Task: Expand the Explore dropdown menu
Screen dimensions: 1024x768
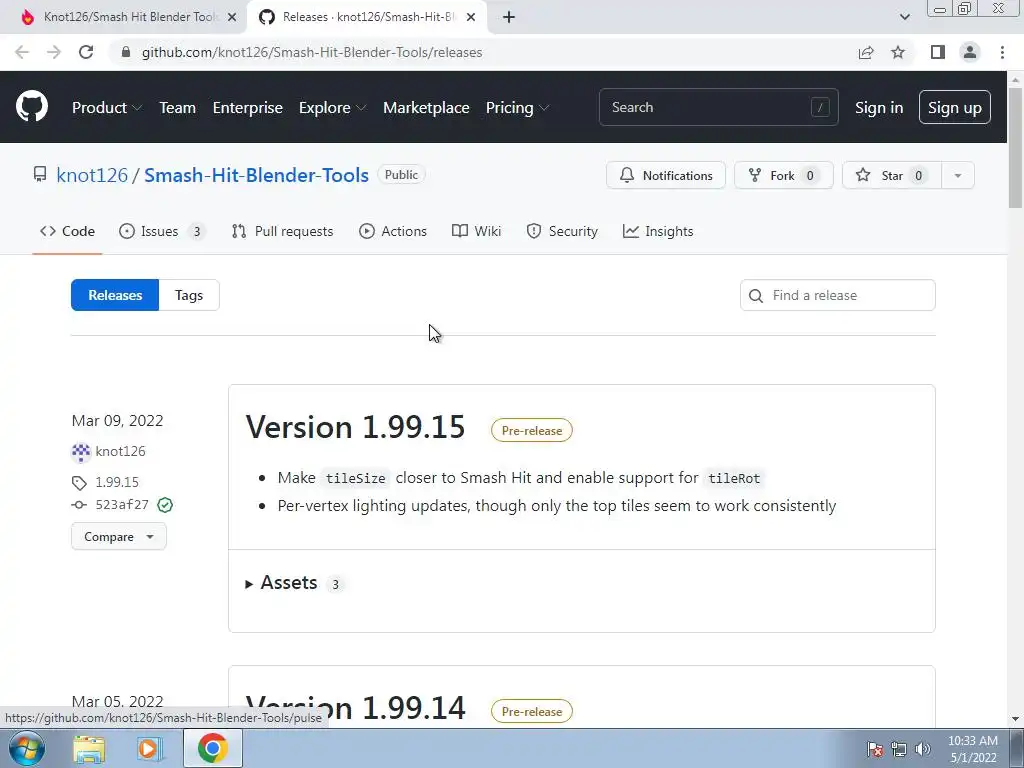Action: point(332,108)
